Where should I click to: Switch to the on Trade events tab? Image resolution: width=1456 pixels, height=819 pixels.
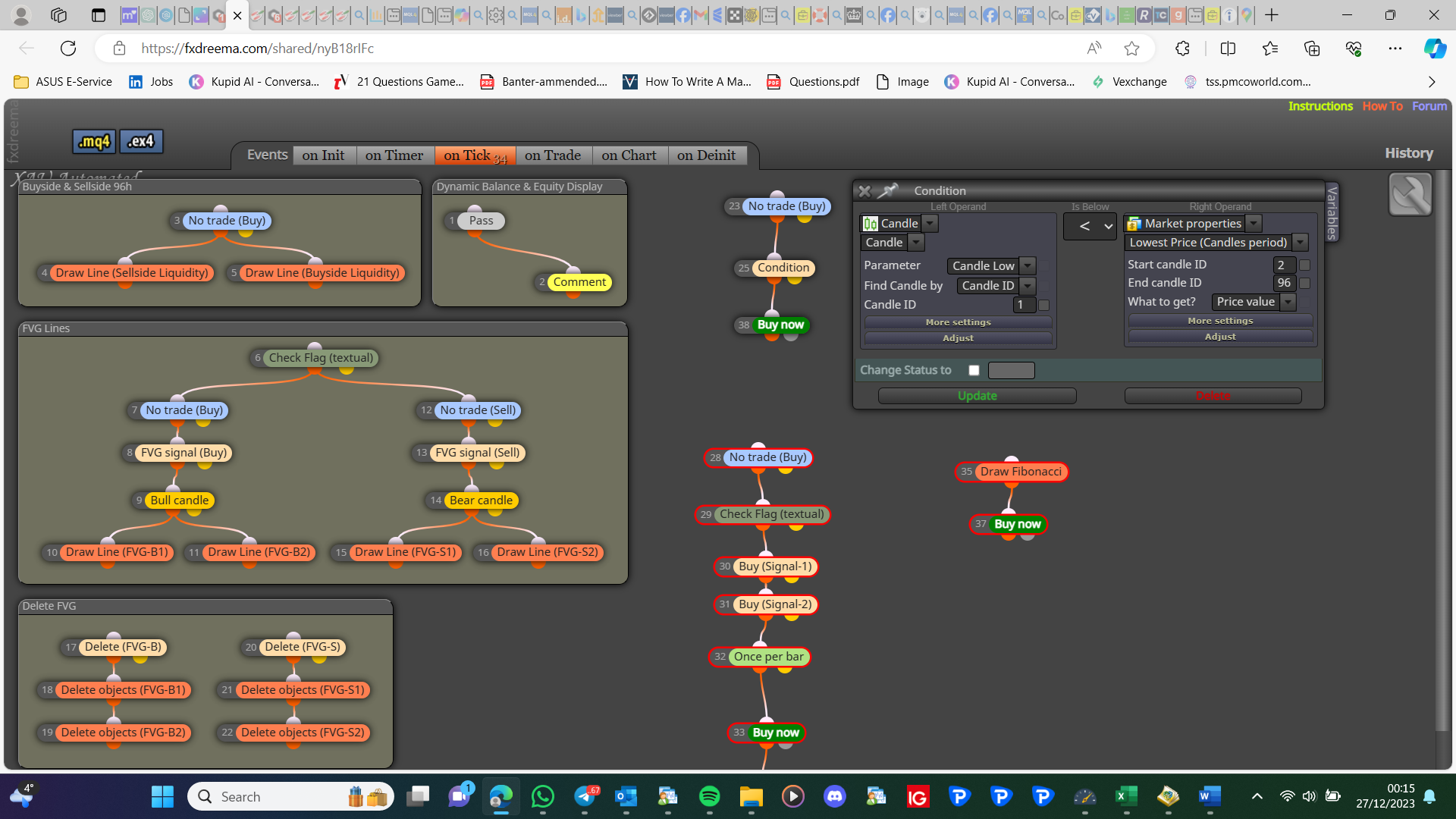pos(553,155)
